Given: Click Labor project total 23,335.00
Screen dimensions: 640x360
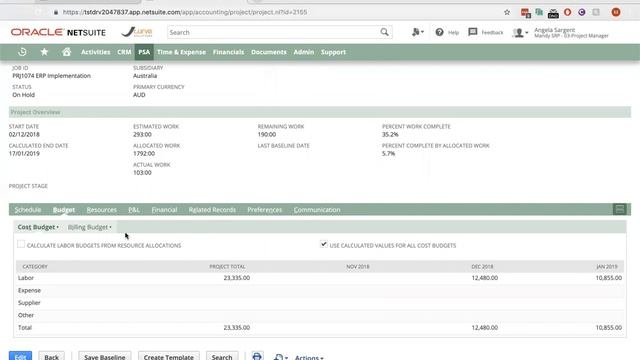Looking at the screenshot, I should tap(237, 278).
